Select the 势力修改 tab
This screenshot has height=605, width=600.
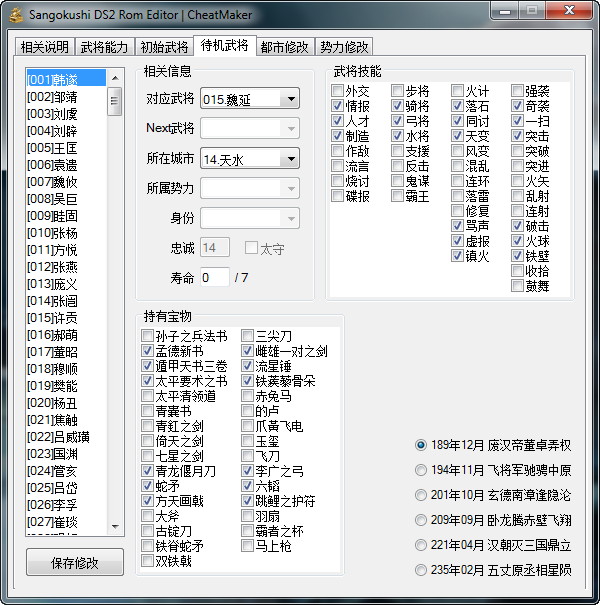point(344,47)
